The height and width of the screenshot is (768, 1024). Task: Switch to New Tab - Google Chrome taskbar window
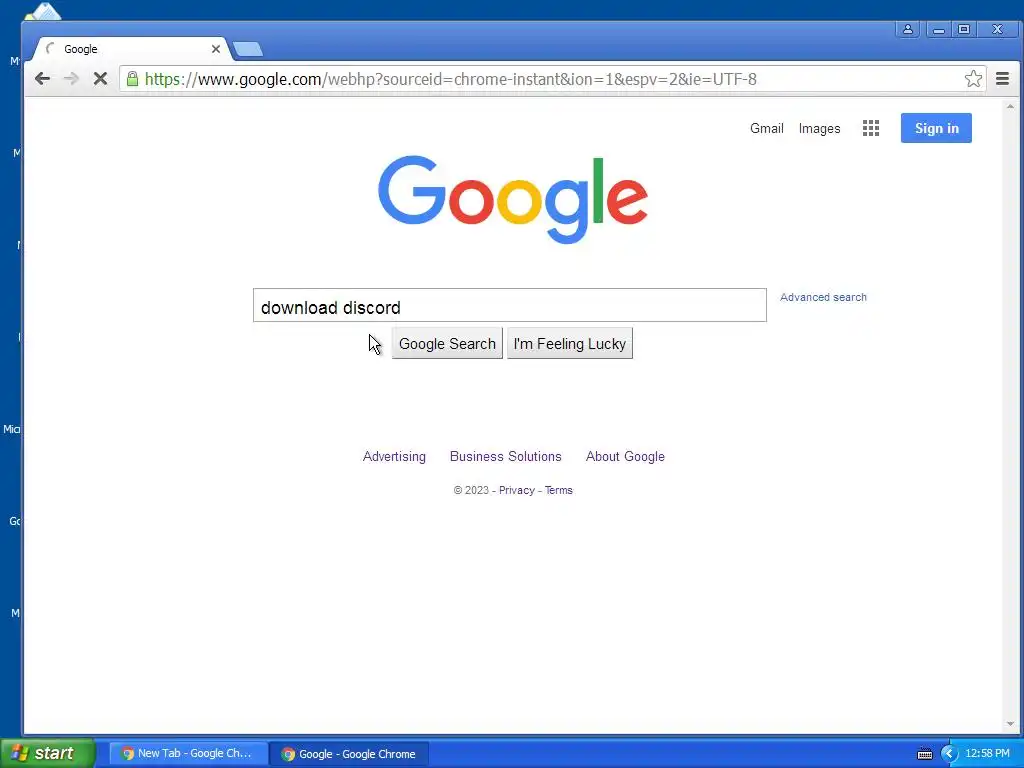[187, 754]
